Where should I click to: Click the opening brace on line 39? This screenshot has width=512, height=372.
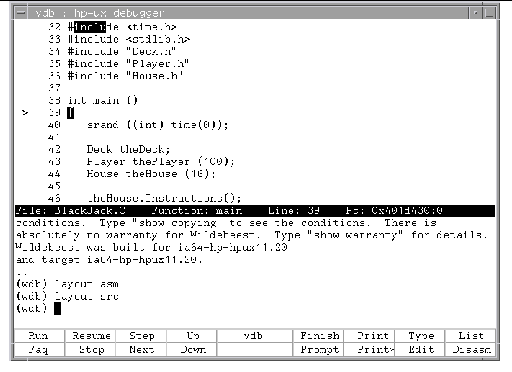pyautogui.click(x=70, y=113)
